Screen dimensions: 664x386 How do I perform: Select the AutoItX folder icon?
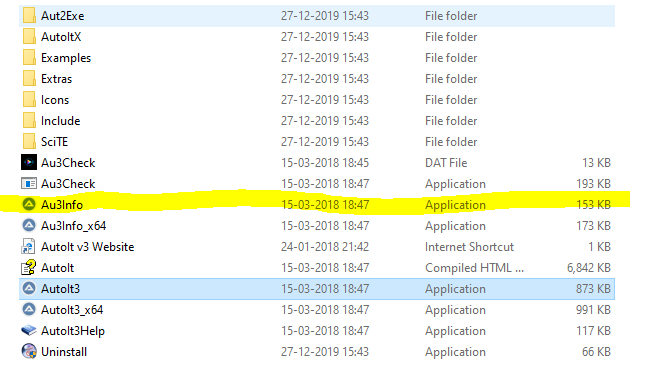pyautogui.click(x=29, y=37)
